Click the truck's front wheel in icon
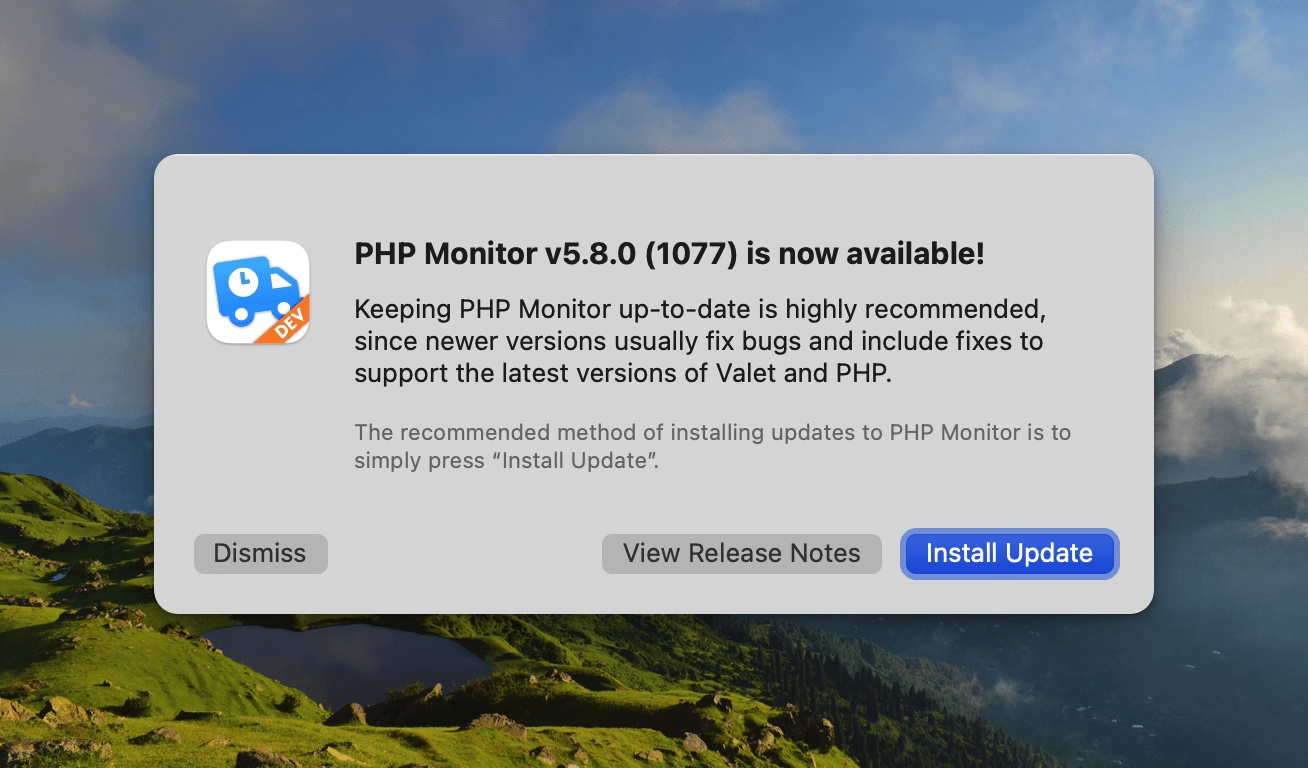The height and width of the screenshot is (768, 1308). pos(284,310)
